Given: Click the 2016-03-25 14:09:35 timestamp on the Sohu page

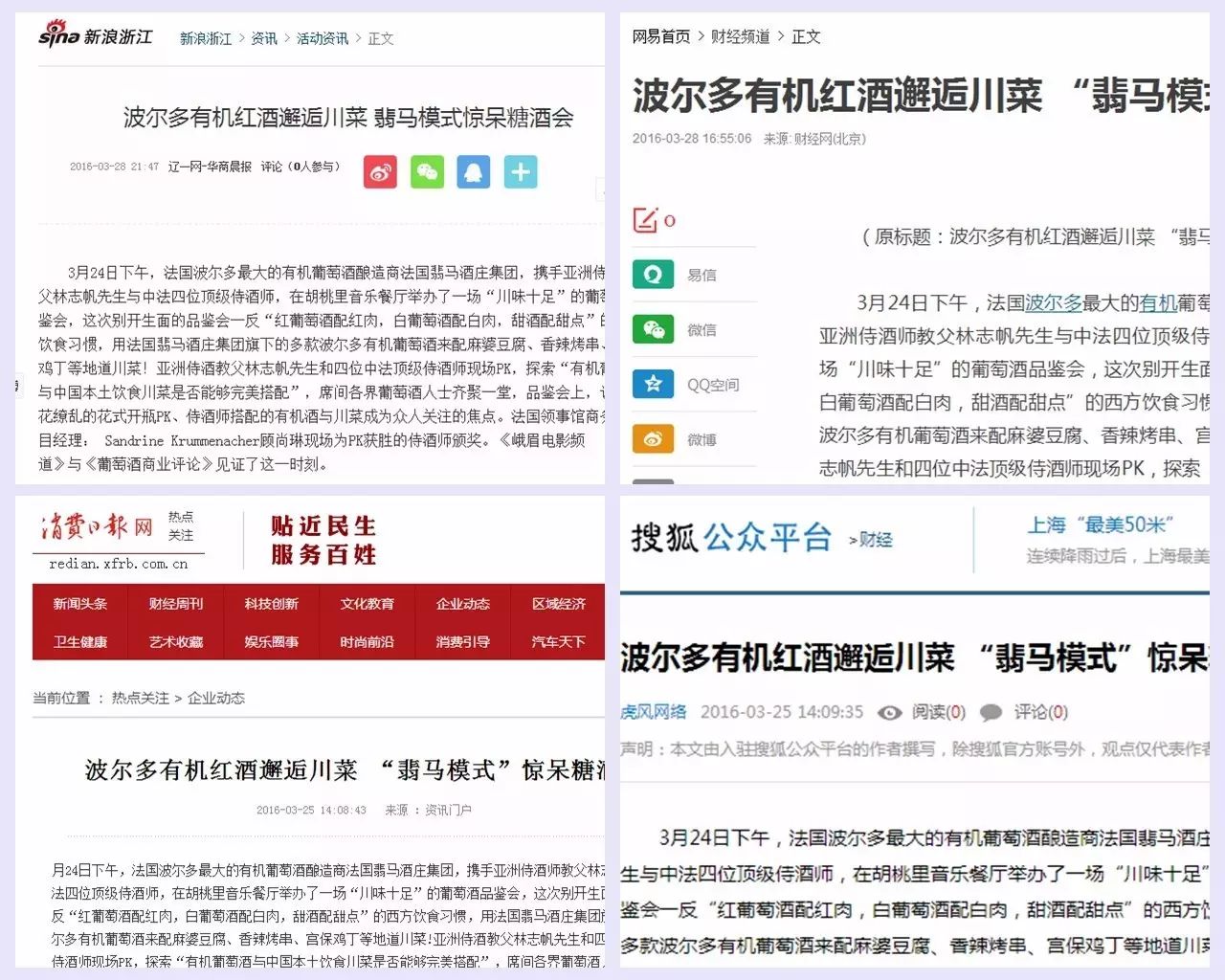Looking at the screenshot, I should pos(782,712).
